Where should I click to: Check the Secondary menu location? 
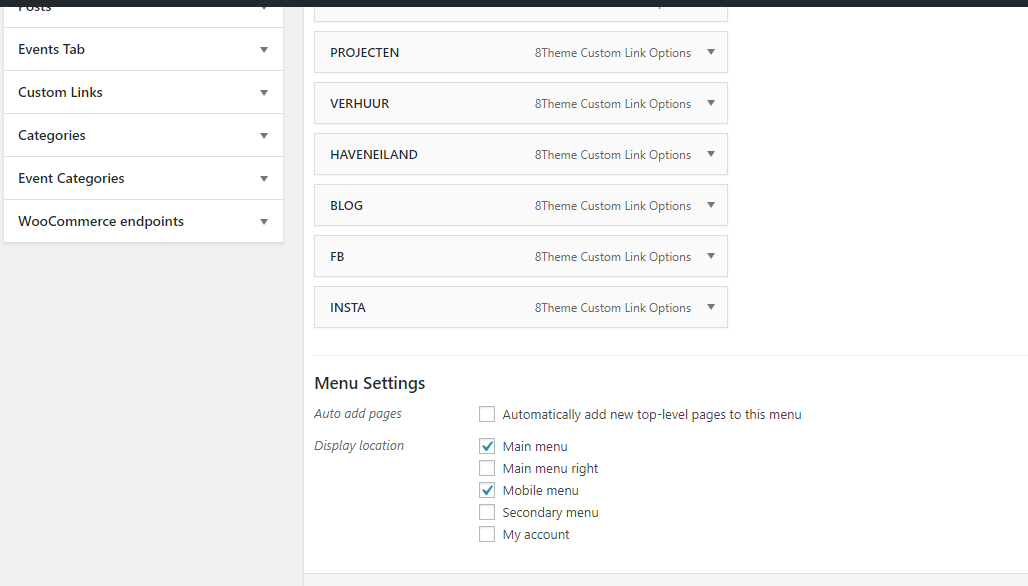(487, 512)
